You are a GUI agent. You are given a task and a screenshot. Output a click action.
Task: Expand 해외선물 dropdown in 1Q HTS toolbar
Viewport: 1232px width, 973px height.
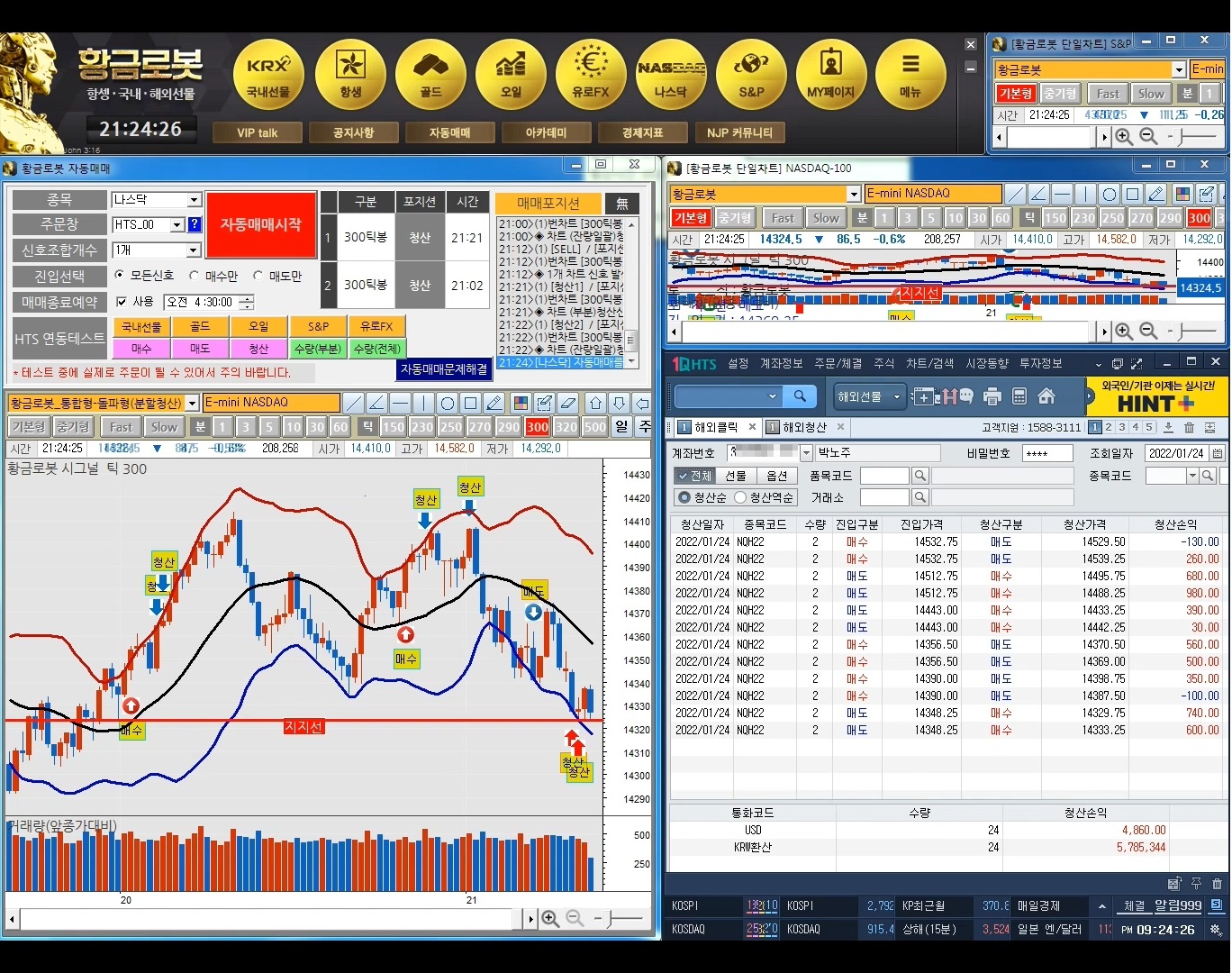click(896, 396)
